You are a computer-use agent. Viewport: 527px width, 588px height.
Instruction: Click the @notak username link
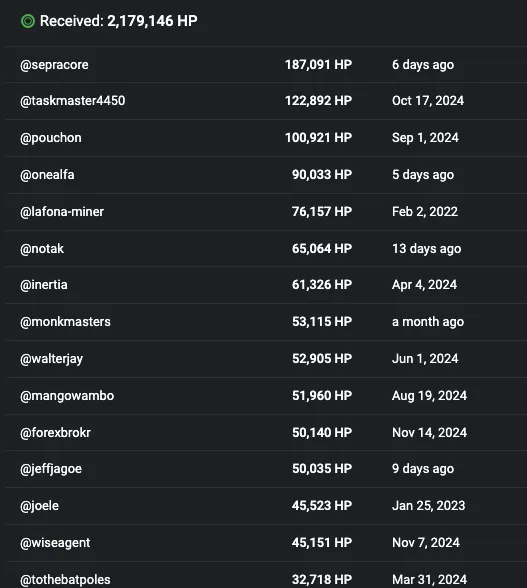pos(42,249)
